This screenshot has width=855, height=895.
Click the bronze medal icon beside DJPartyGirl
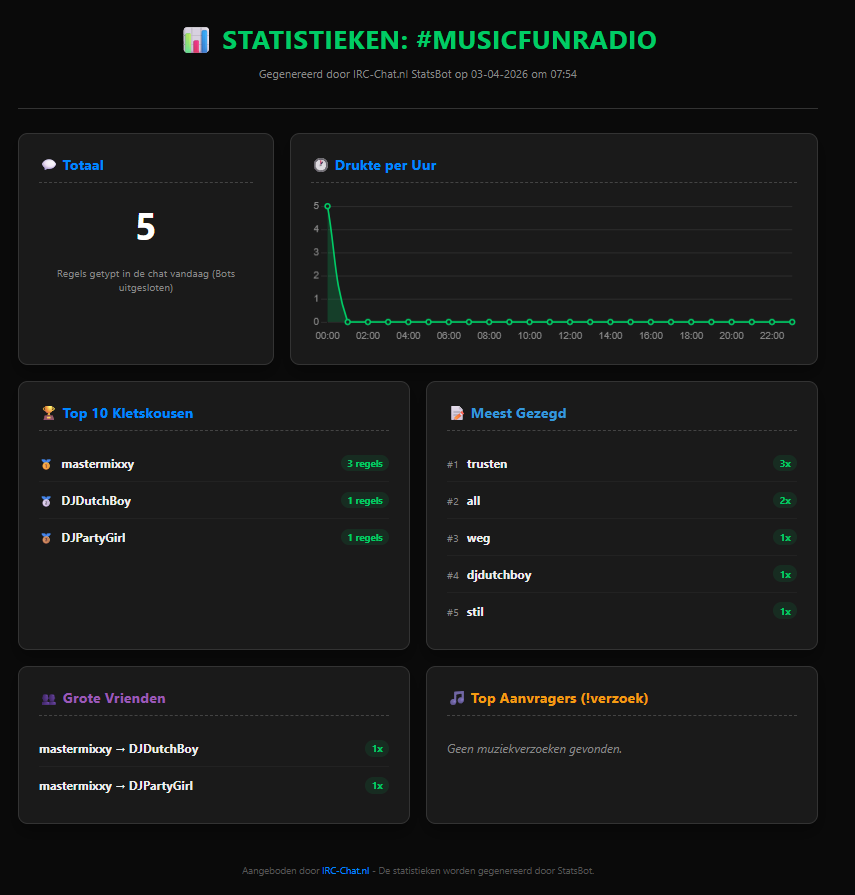point(46,537)
